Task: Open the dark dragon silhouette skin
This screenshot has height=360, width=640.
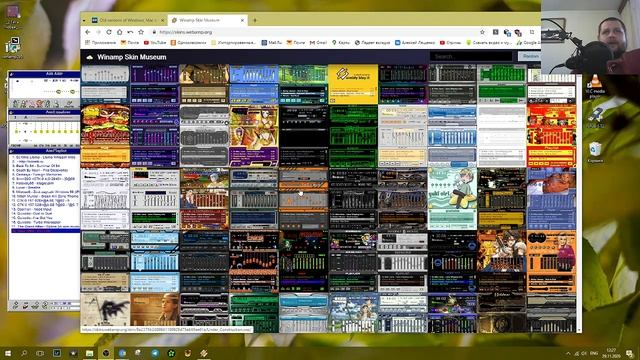Action: click(x=105, y=312)
